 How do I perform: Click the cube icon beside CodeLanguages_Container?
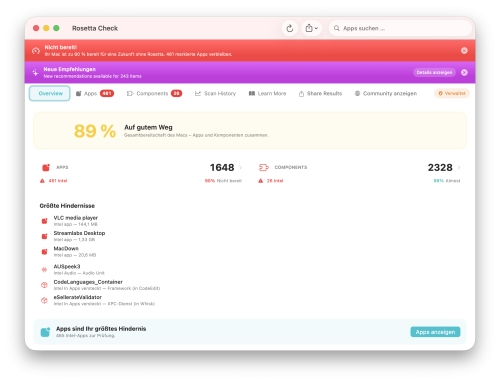coord(44,285)
